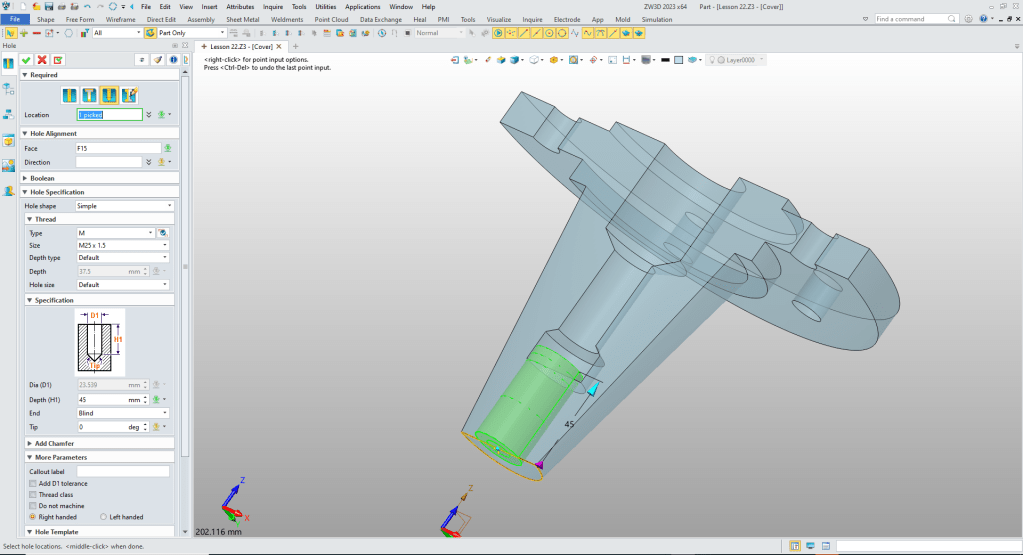Select the fourth hole type icon under Required

tap(129, 95)
